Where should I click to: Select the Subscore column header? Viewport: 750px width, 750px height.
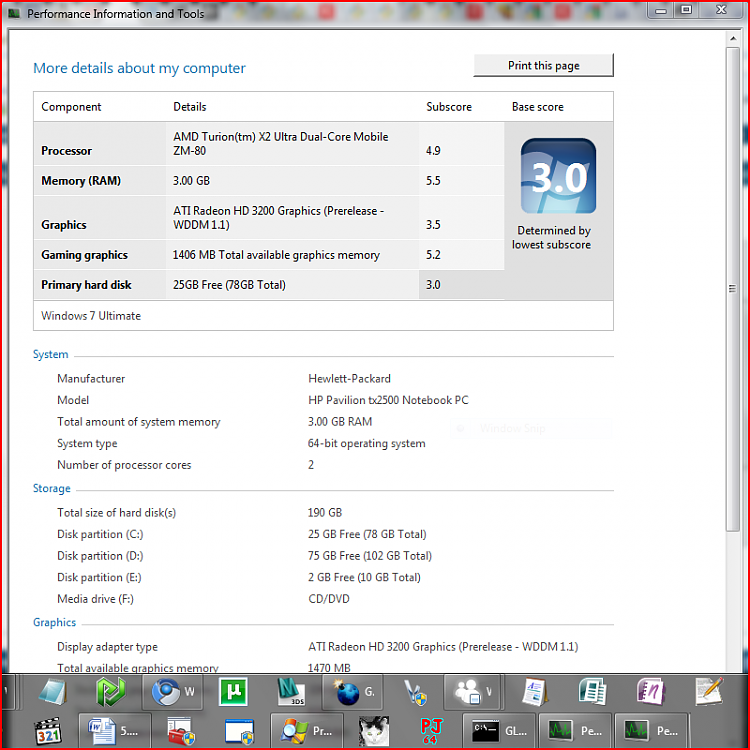pyautogui.click(x=449, y=107)
